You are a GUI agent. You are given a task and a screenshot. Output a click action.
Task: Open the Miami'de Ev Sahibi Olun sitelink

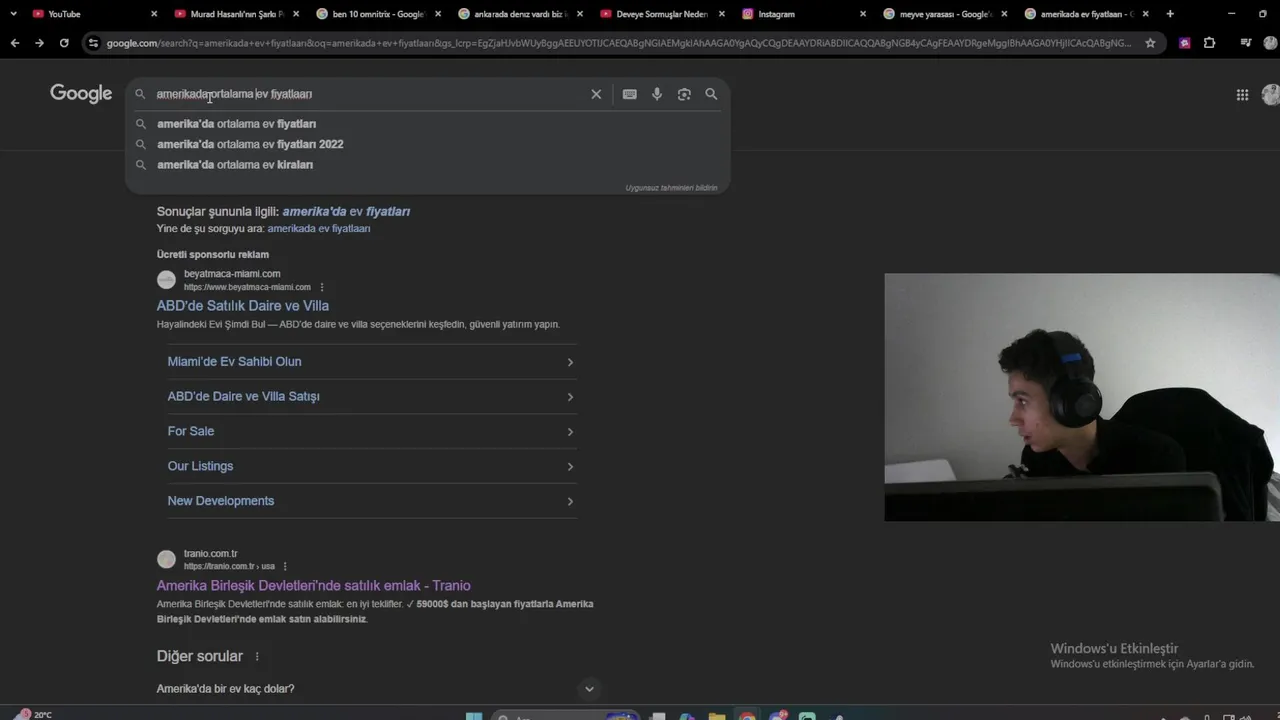(371, 362)
